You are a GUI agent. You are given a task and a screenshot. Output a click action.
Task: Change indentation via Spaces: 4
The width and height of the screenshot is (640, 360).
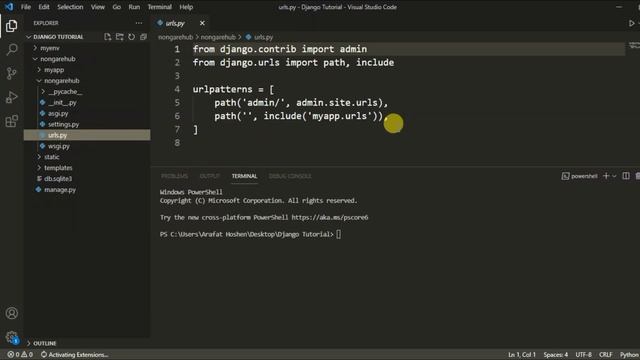(556, 355)
